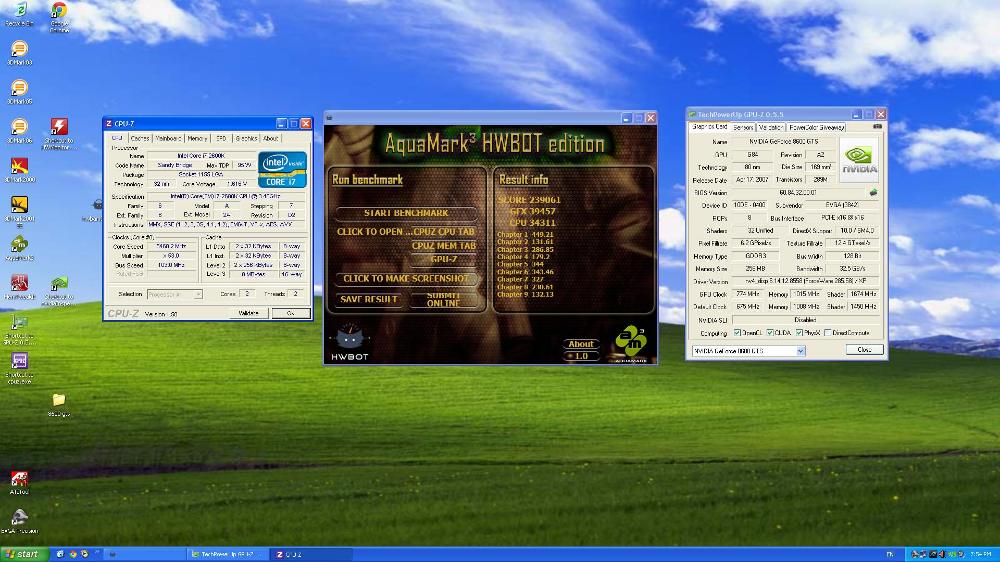Switch to the Graphics tab in CPU-Z
Viewport: 1000px width, 562px height.
coord(246,138)
